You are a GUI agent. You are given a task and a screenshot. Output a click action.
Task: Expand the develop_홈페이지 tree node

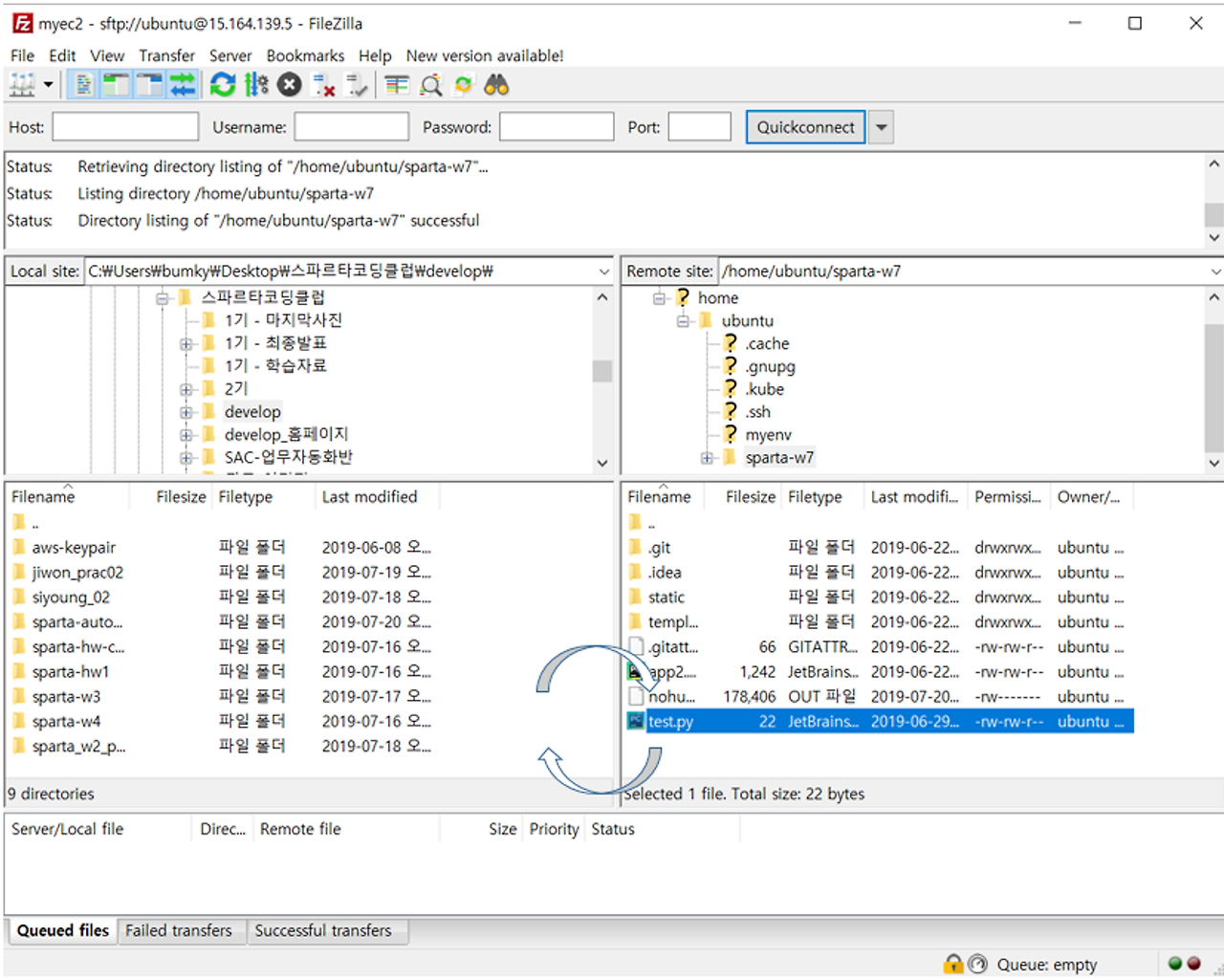(186, 435)
